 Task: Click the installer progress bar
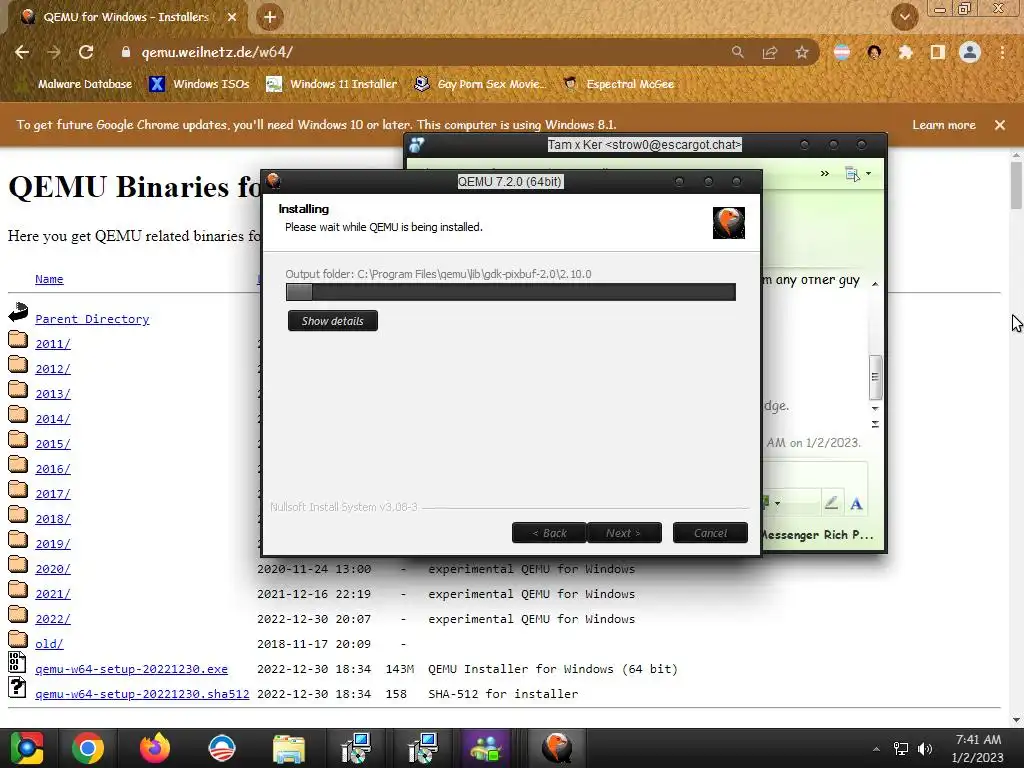511,292
